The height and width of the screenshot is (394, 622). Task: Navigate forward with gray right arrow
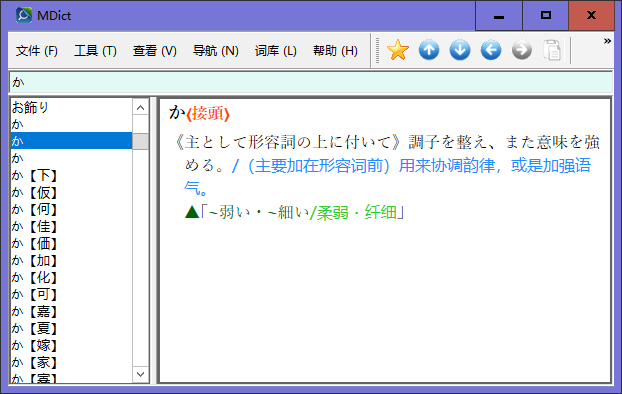[x=522, y=50]
